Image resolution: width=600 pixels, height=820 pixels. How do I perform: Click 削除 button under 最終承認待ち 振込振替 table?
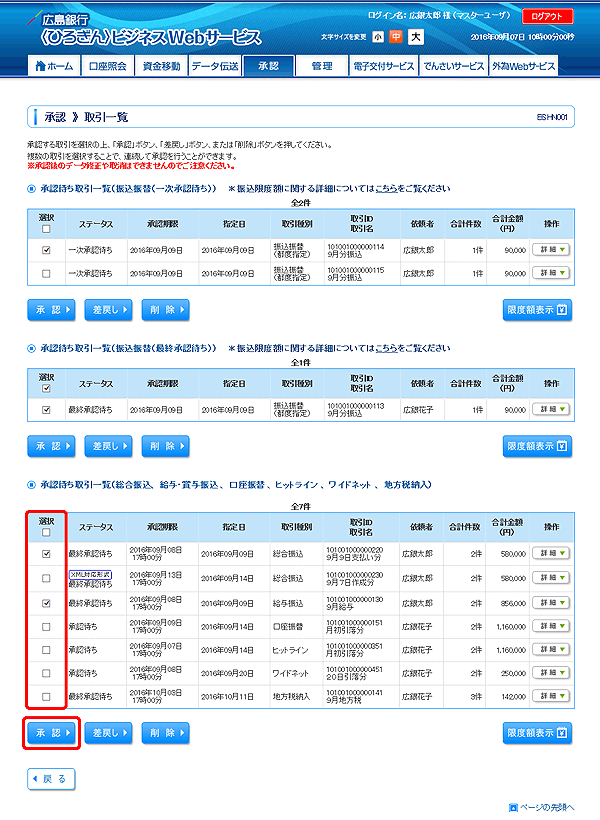click(165, 447)
